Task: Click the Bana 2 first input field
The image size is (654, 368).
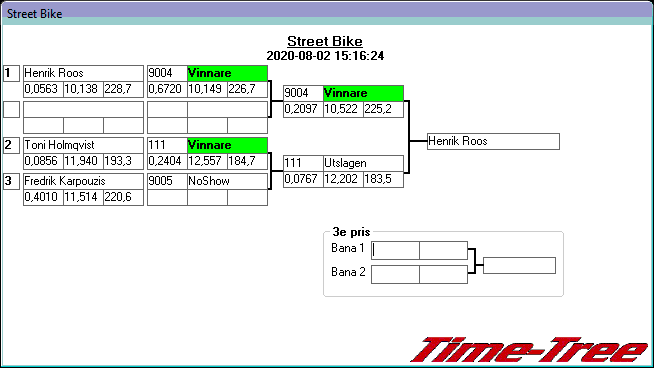Action: 395,275
